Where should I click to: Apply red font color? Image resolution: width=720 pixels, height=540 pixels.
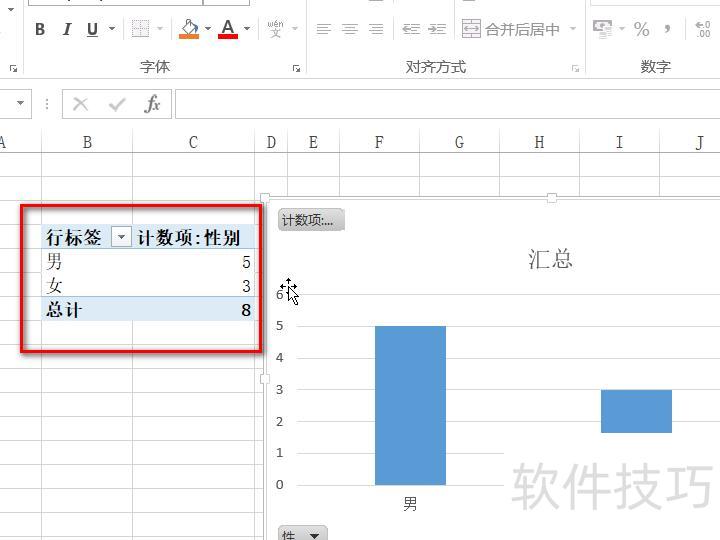tap(228, 28)
